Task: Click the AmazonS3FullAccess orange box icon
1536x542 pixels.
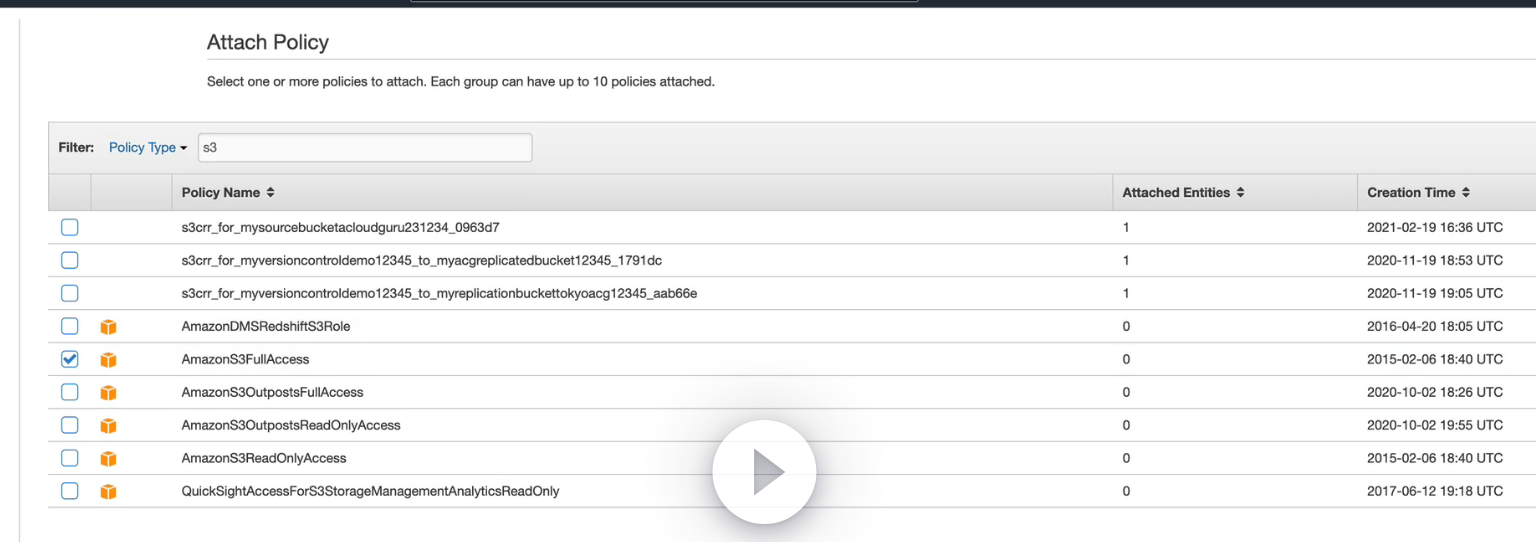Action: click(x=109, y=359)
